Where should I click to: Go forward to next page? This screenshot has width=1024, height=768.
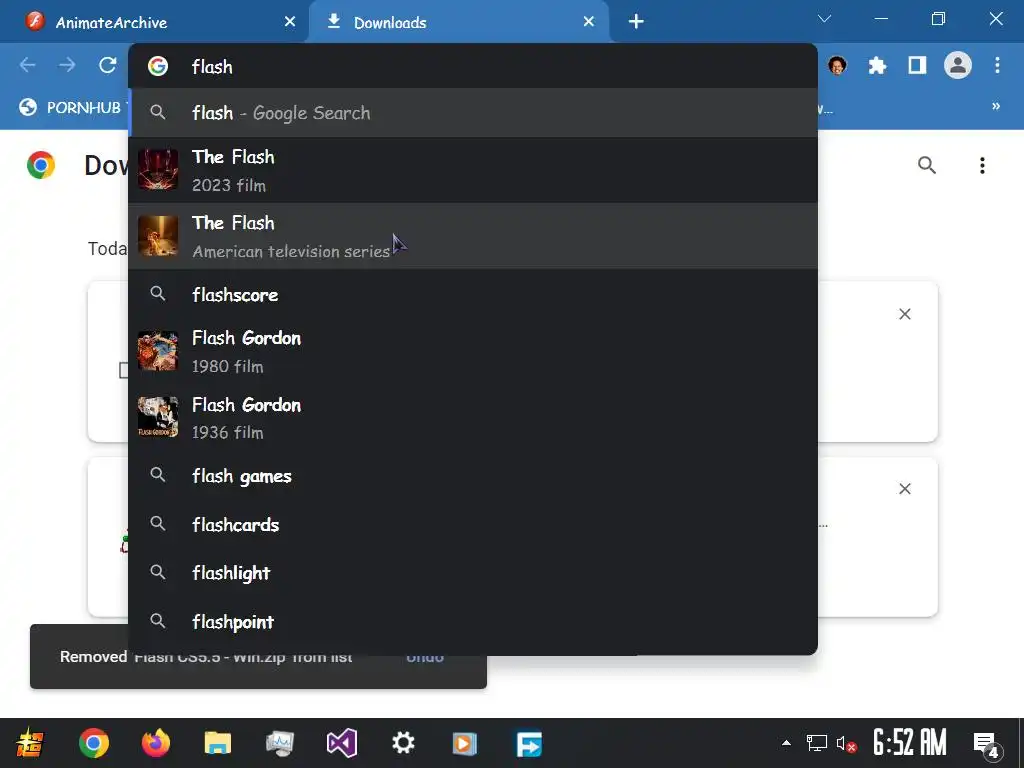pos(67,65)
